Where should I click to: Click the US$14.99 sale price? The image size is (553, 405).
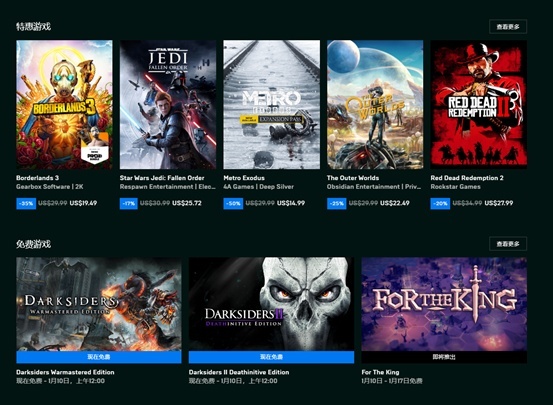[x=291, y=203]
